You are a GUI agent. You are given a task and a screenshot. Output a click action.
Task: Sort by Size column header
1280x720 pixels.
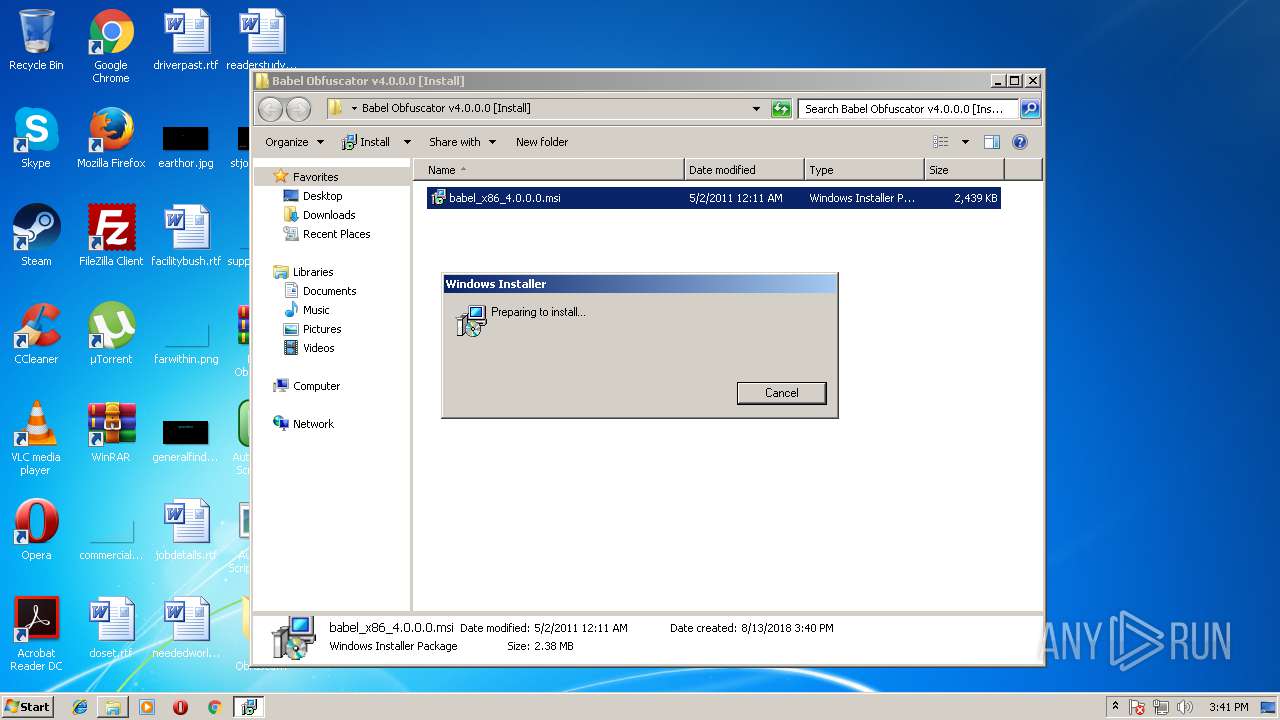[x=964, y=170]
